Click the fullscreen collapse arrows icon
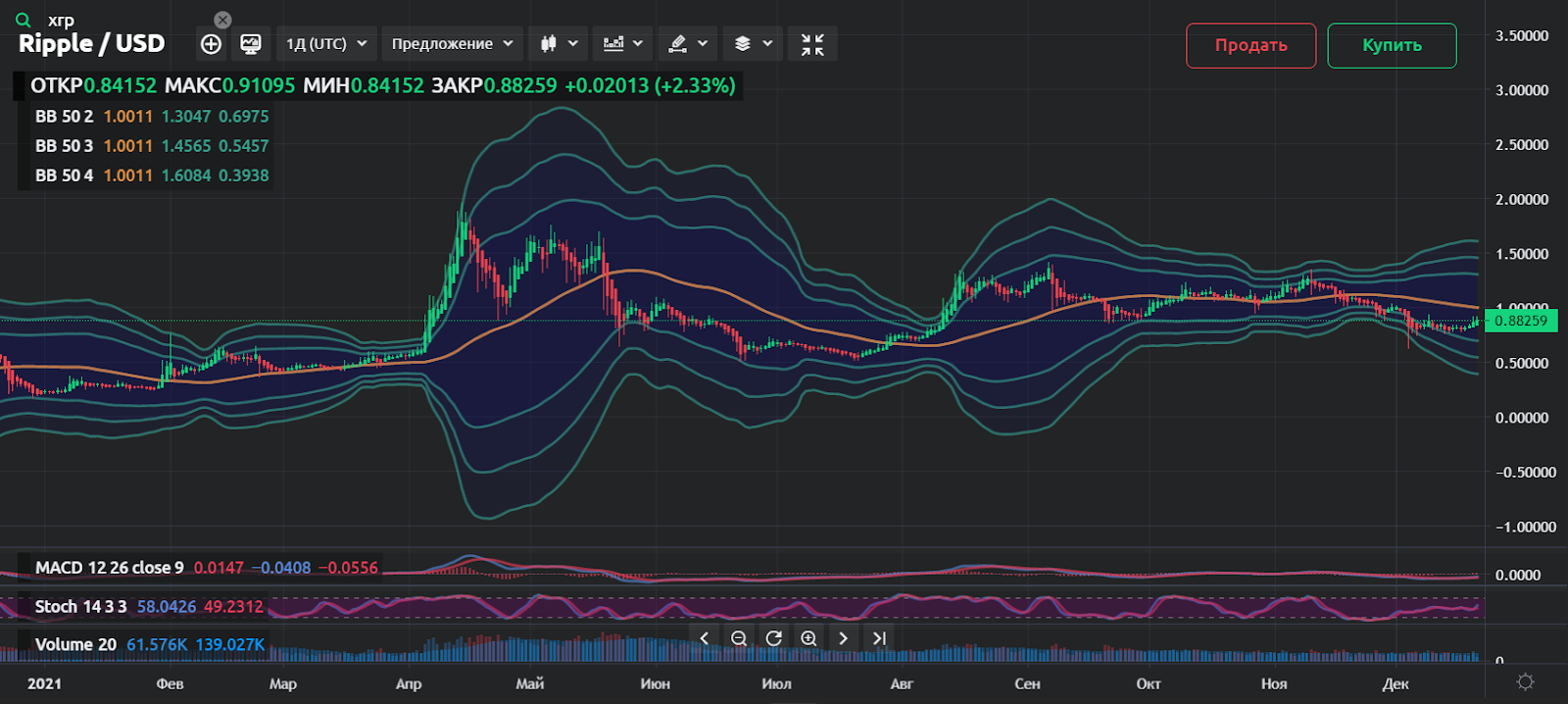The height and width of the screenshot is (704, 1568). point(812,44)
